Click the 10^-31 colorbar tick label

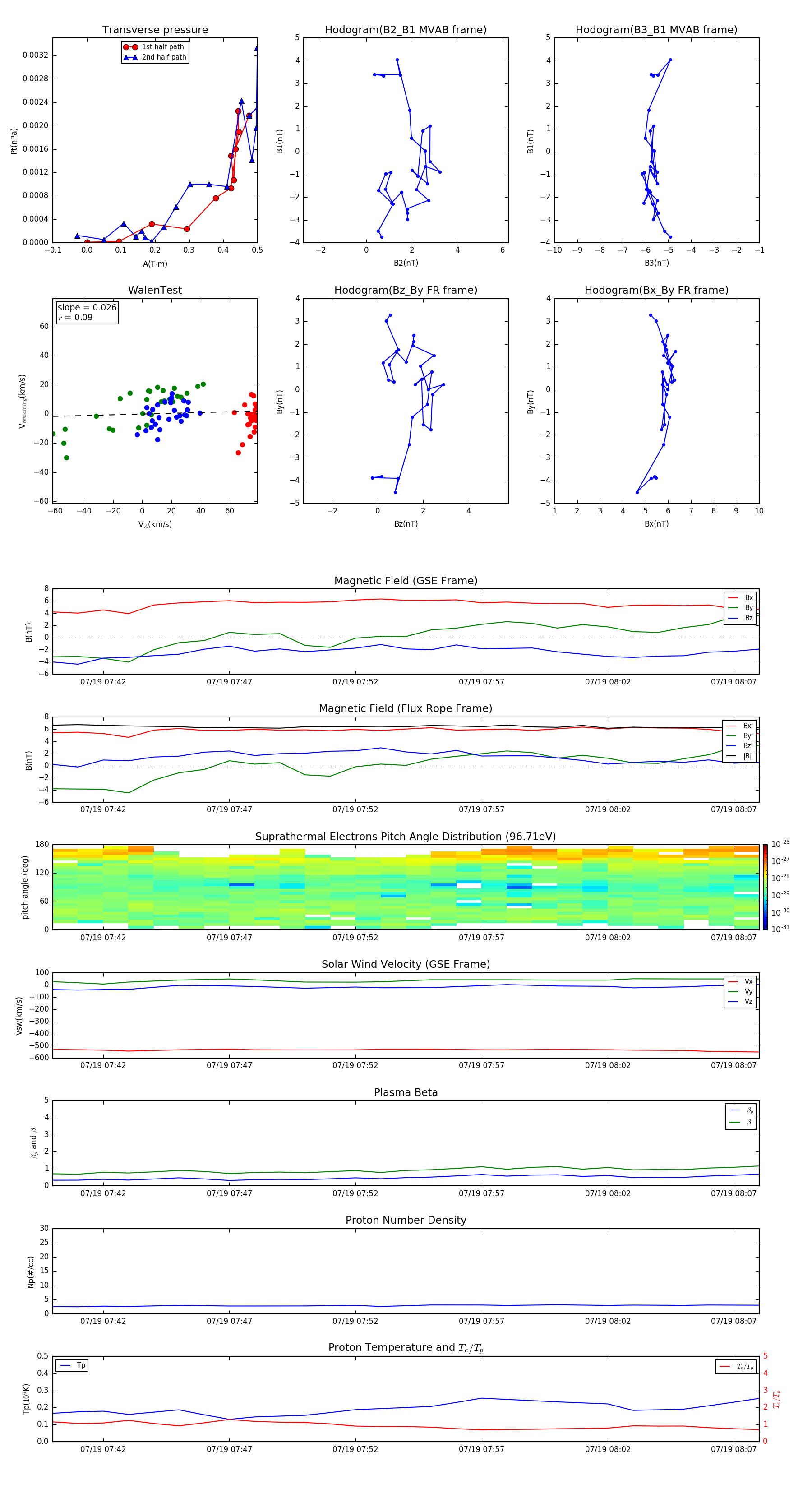tap(780, 929)
